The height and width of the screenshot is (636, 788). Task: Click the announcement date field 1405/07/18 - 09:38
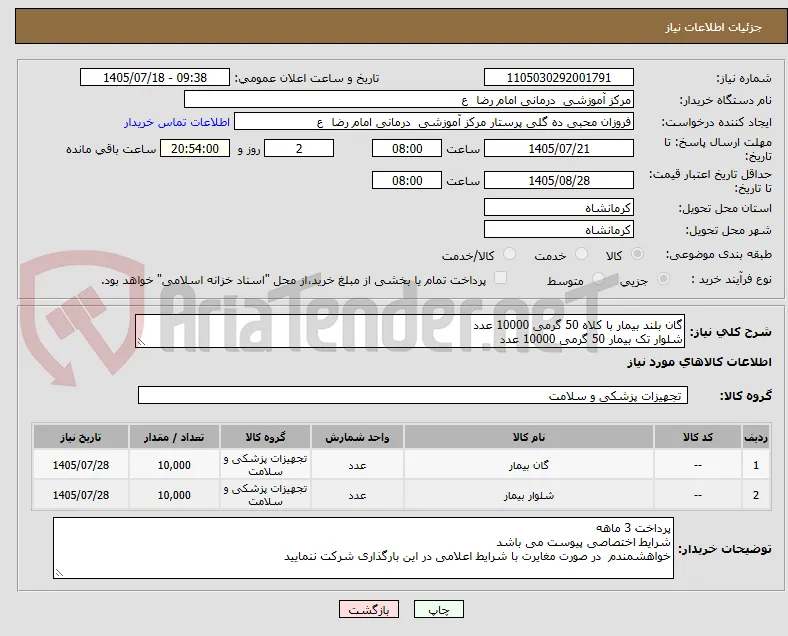point(155,77)
